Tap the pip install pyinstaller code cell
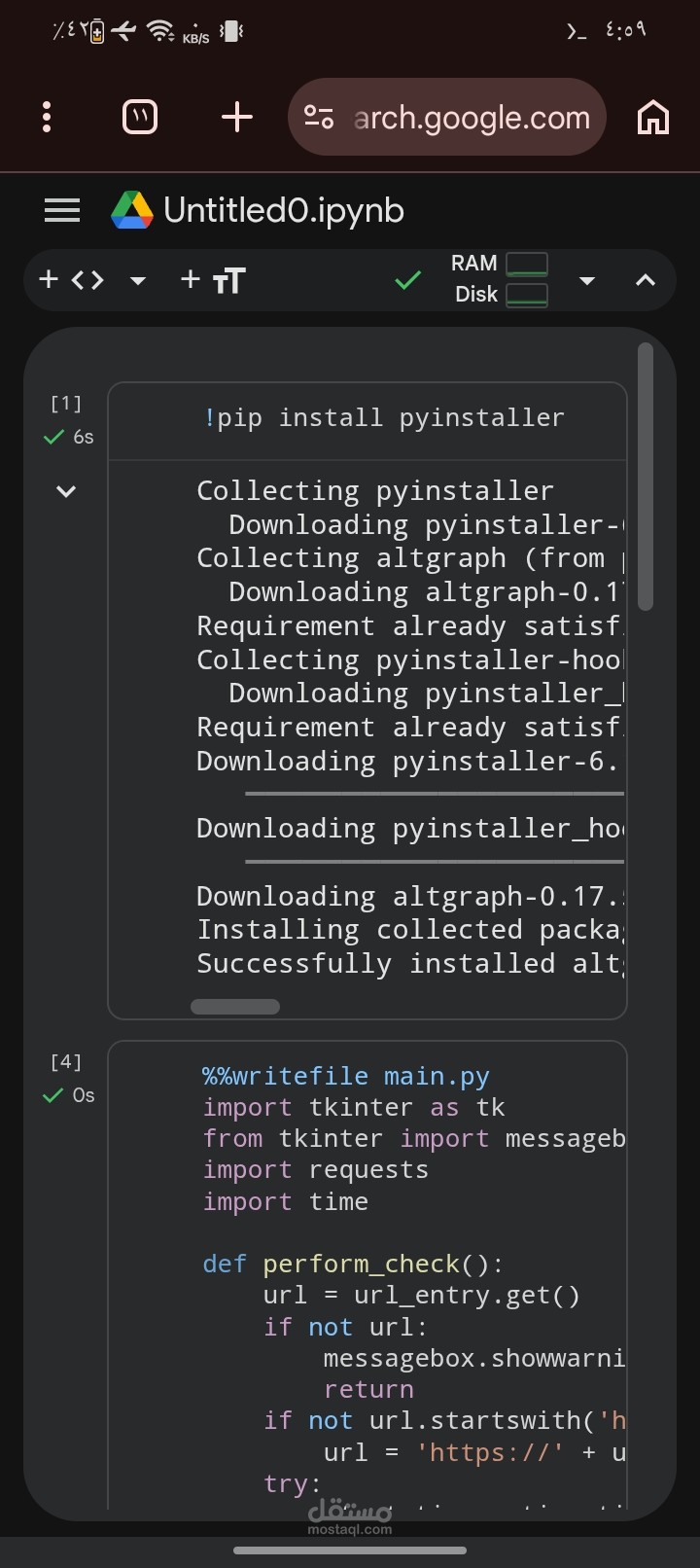The width and height of the screenshot is (700, 1568). (x=367, y=419)
